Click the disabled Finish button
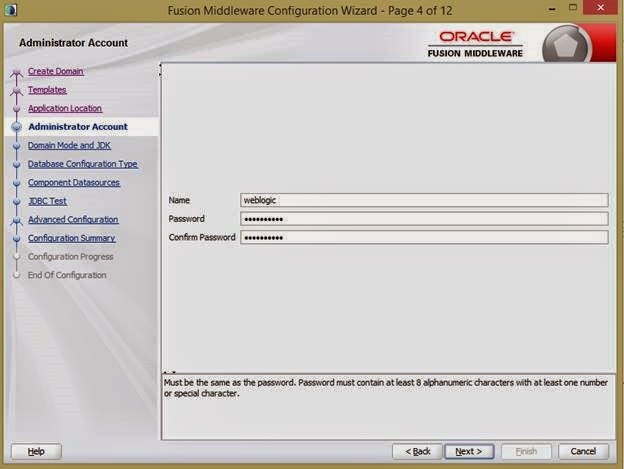 click(x=526, y=451)
